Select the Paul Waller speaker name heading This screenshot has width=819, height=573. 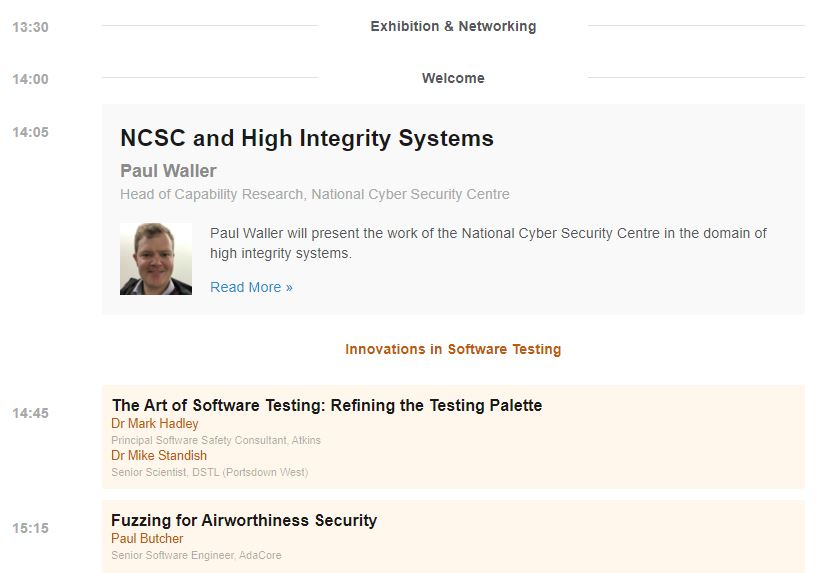pos(168,170)
